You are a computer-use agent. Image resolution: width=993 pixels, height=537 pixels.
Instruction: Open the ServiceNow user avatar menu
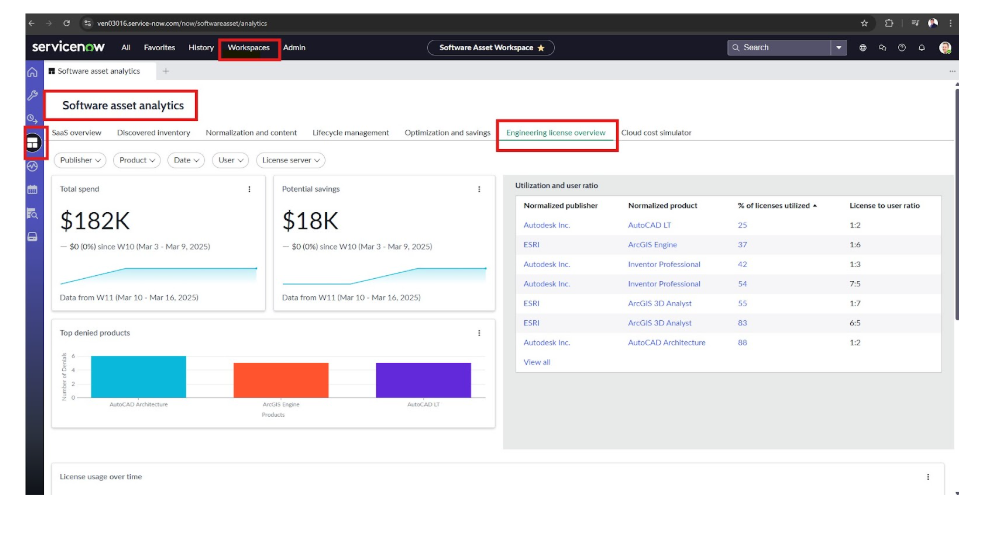(x=945, y=47)
